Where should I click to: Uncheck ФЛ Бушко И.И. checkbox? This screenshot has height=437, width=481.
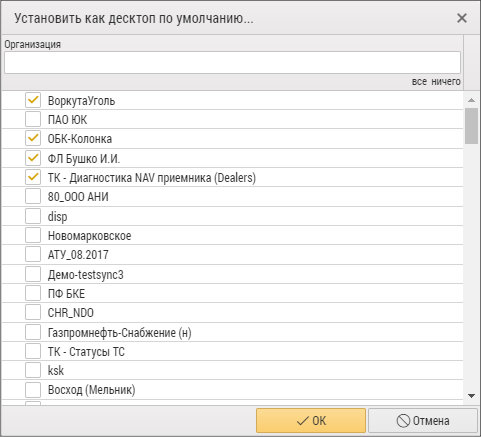pyautogui.click(x=33, y=158)
